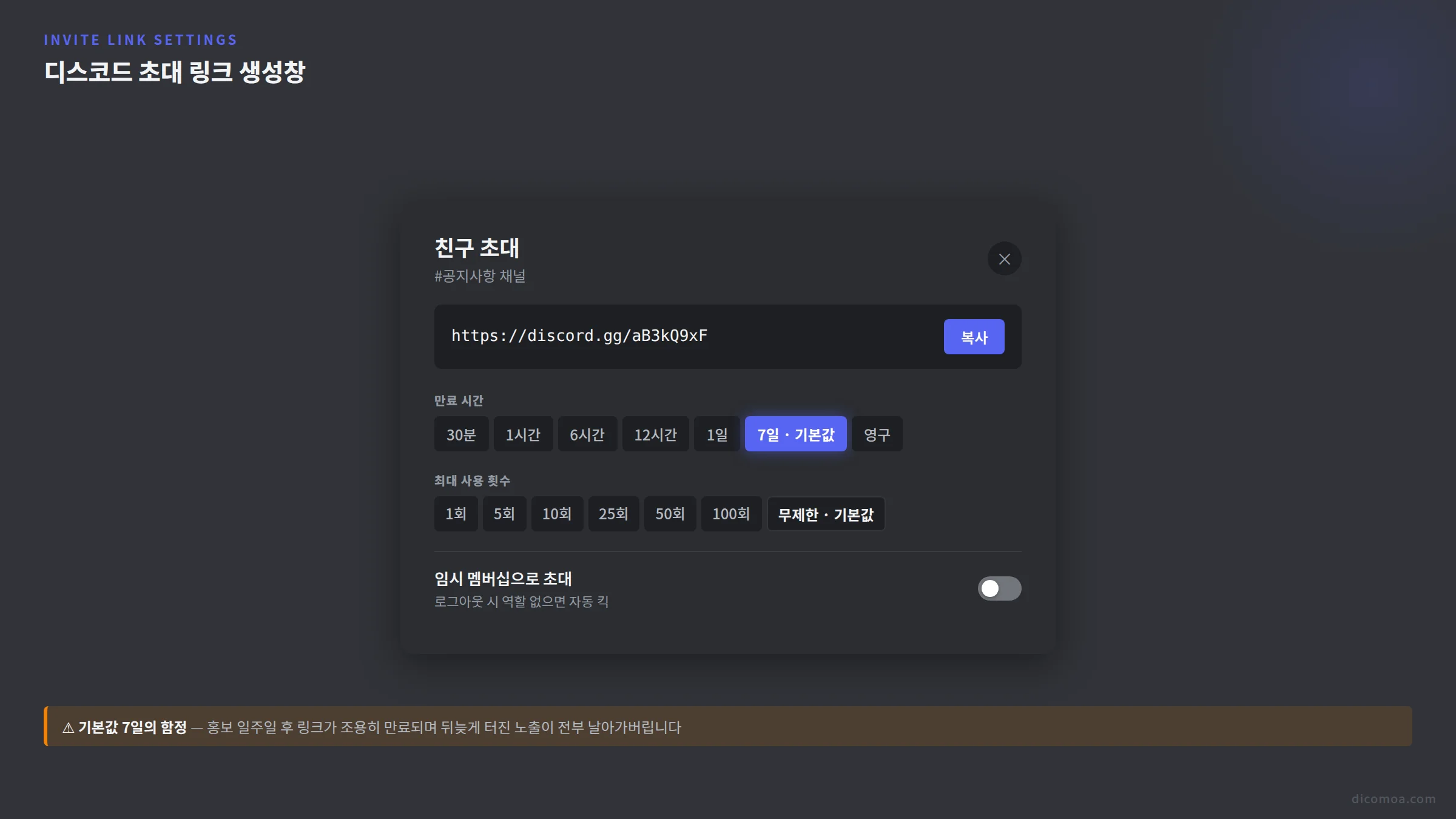Select 무제한 · 기본값 max uses
Viewport: 1456px width, 819px height.
[x=826, y=514]
